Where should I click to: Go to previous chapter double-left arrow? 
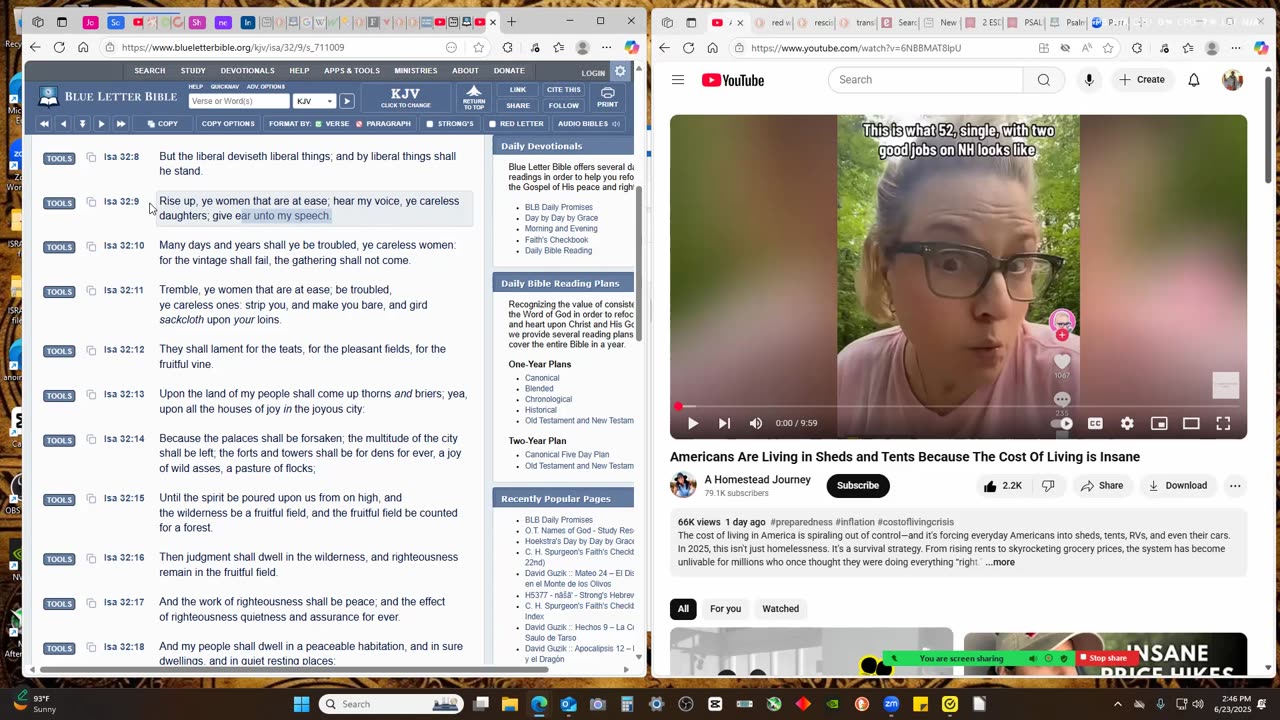coord(44,124)
